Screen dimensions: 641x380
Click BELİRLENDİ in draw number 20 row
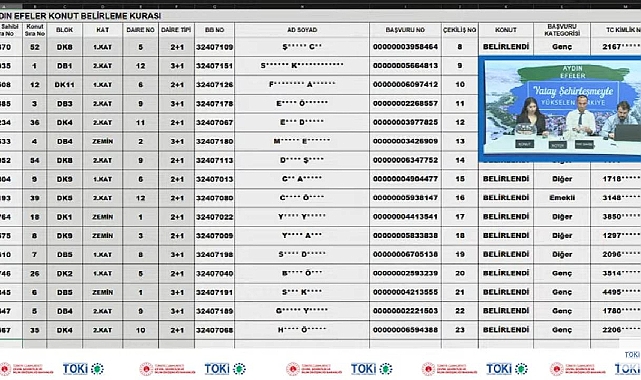[506, 273]
